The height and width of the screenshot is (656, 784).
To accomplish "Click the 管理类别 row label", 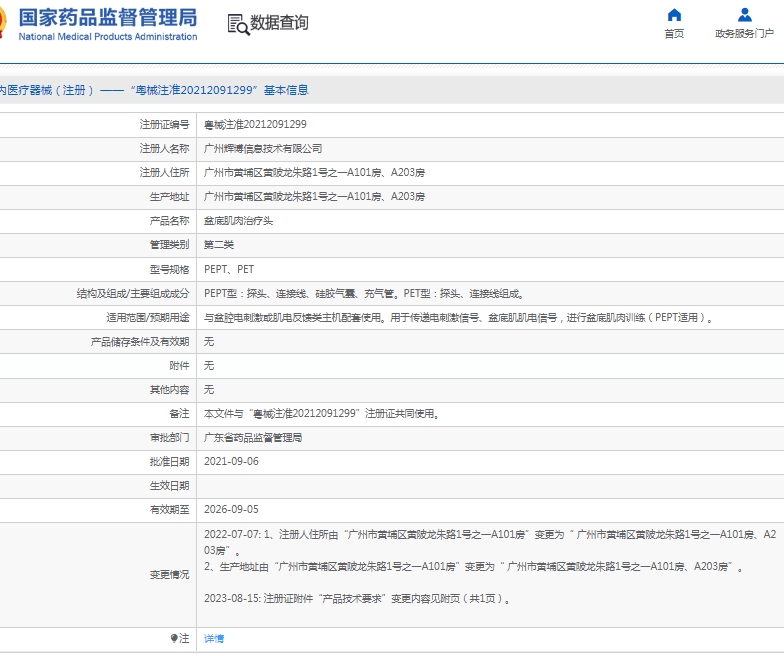I will [170, 244].
